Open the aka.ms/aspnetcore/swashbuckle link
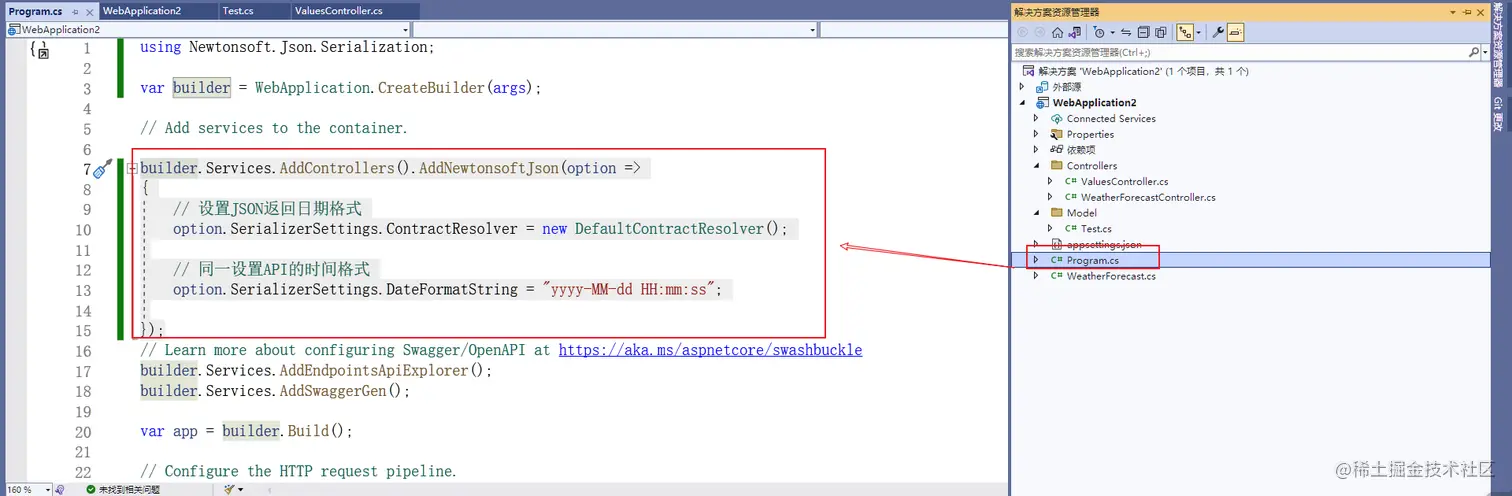 710,350
